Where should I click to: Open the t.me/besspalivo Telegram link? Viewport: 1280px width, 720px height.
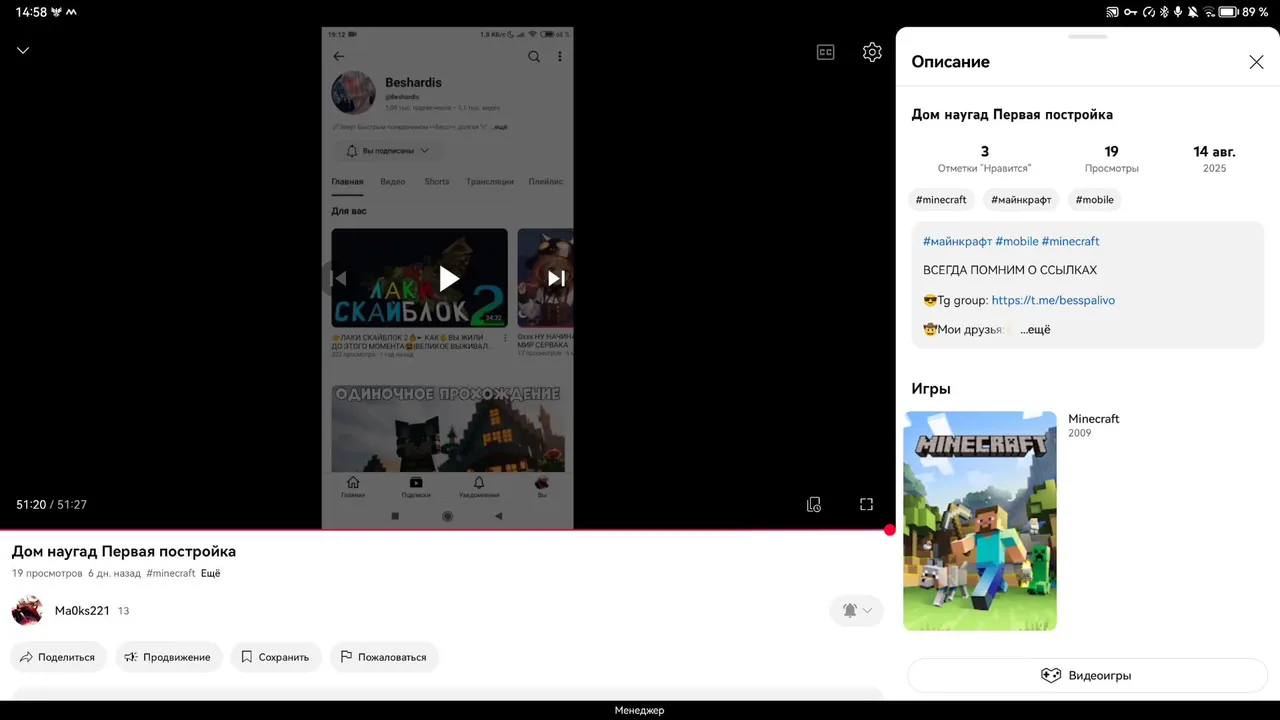(1053, 300)
